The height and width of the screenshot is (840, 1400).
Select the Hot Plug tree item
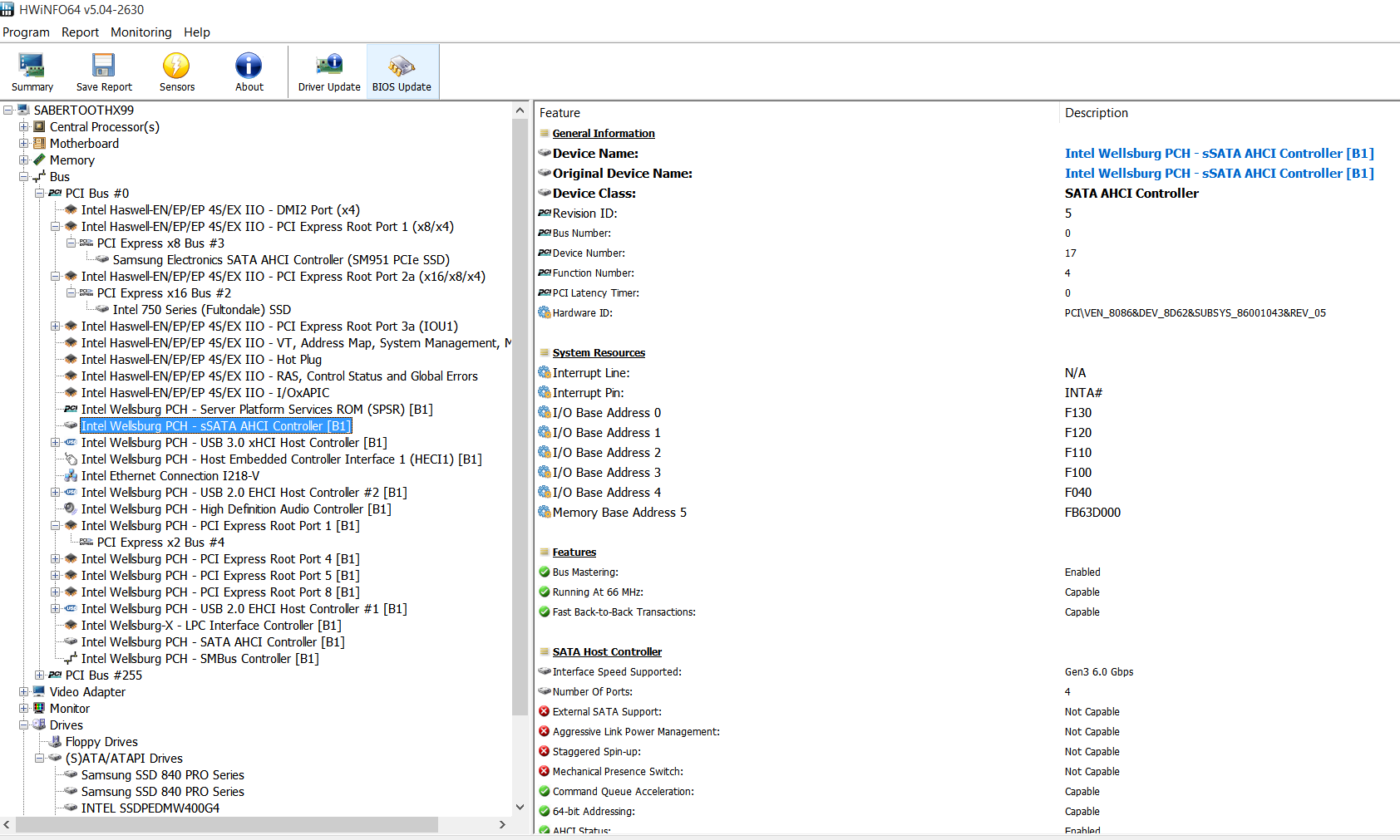point(201,359)
